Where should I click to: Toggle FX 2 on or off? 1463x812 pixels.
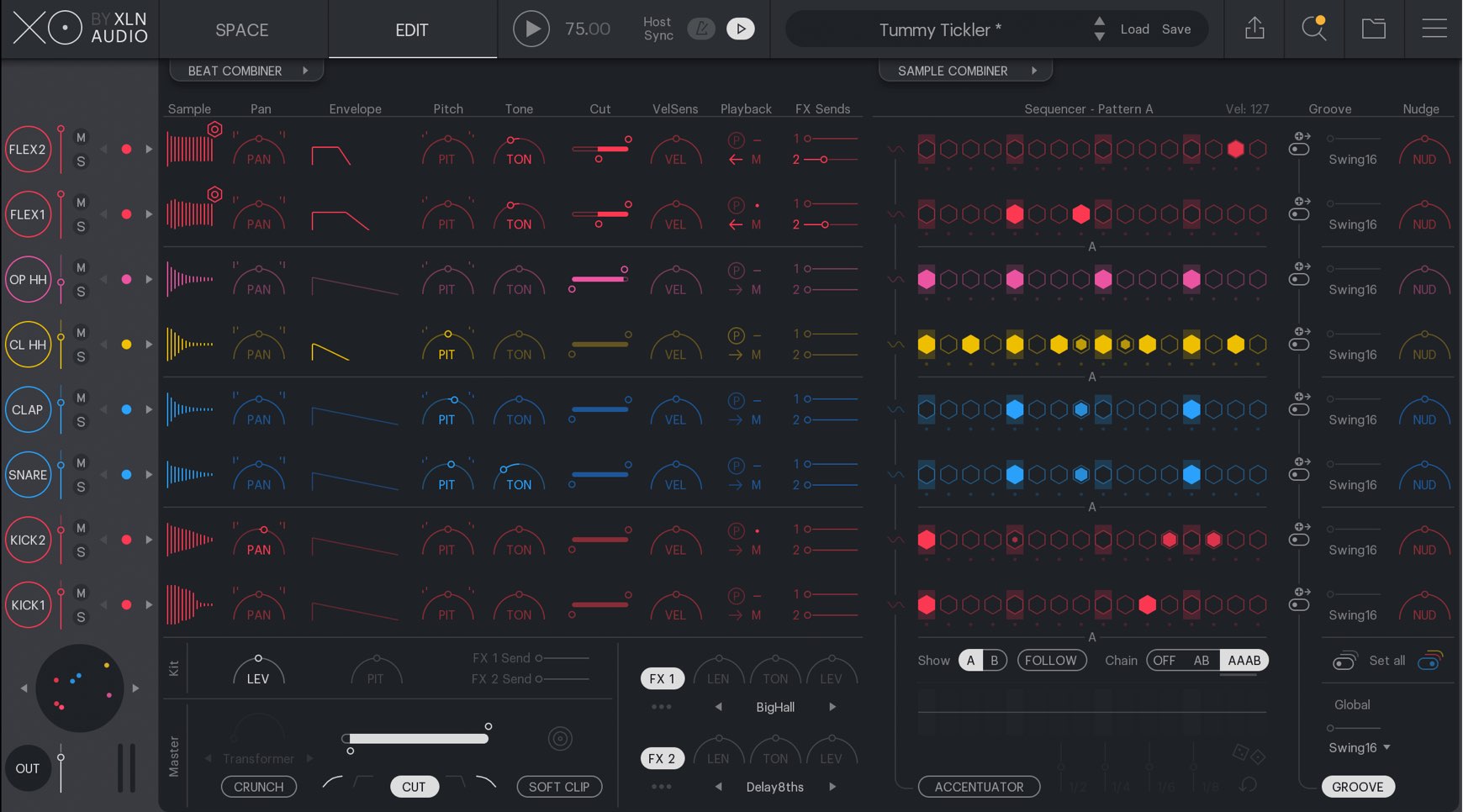pos(663,758)
